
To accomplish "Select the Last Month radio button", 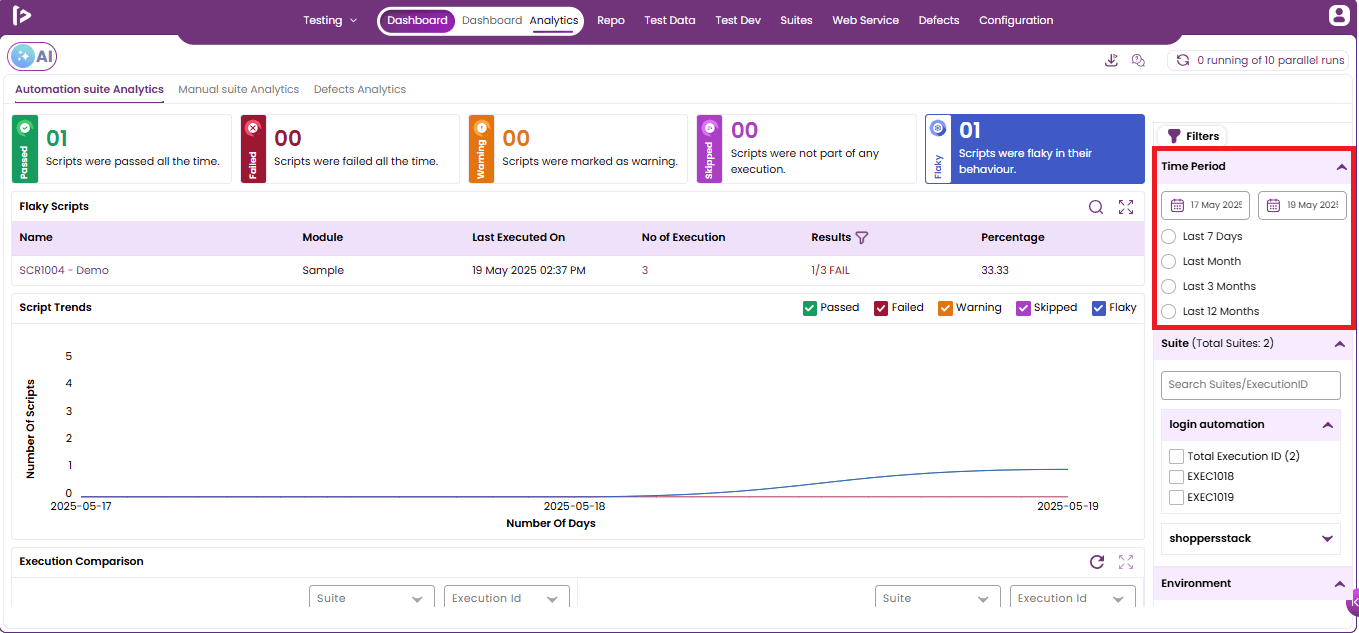I will 1169,261.
